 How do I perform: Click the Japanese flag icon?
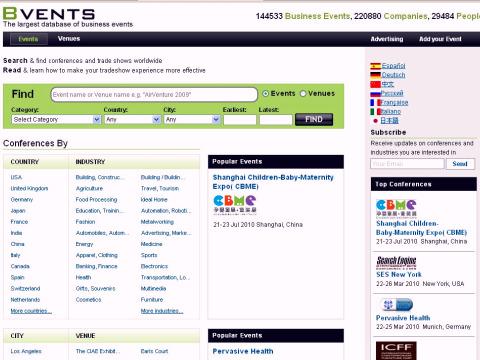click(376, 121)
